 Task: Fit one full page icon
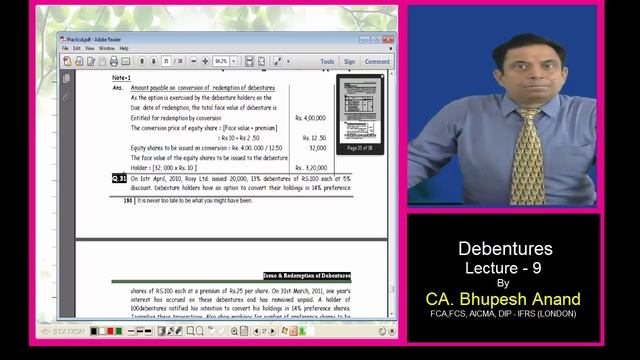click(261, 61)
